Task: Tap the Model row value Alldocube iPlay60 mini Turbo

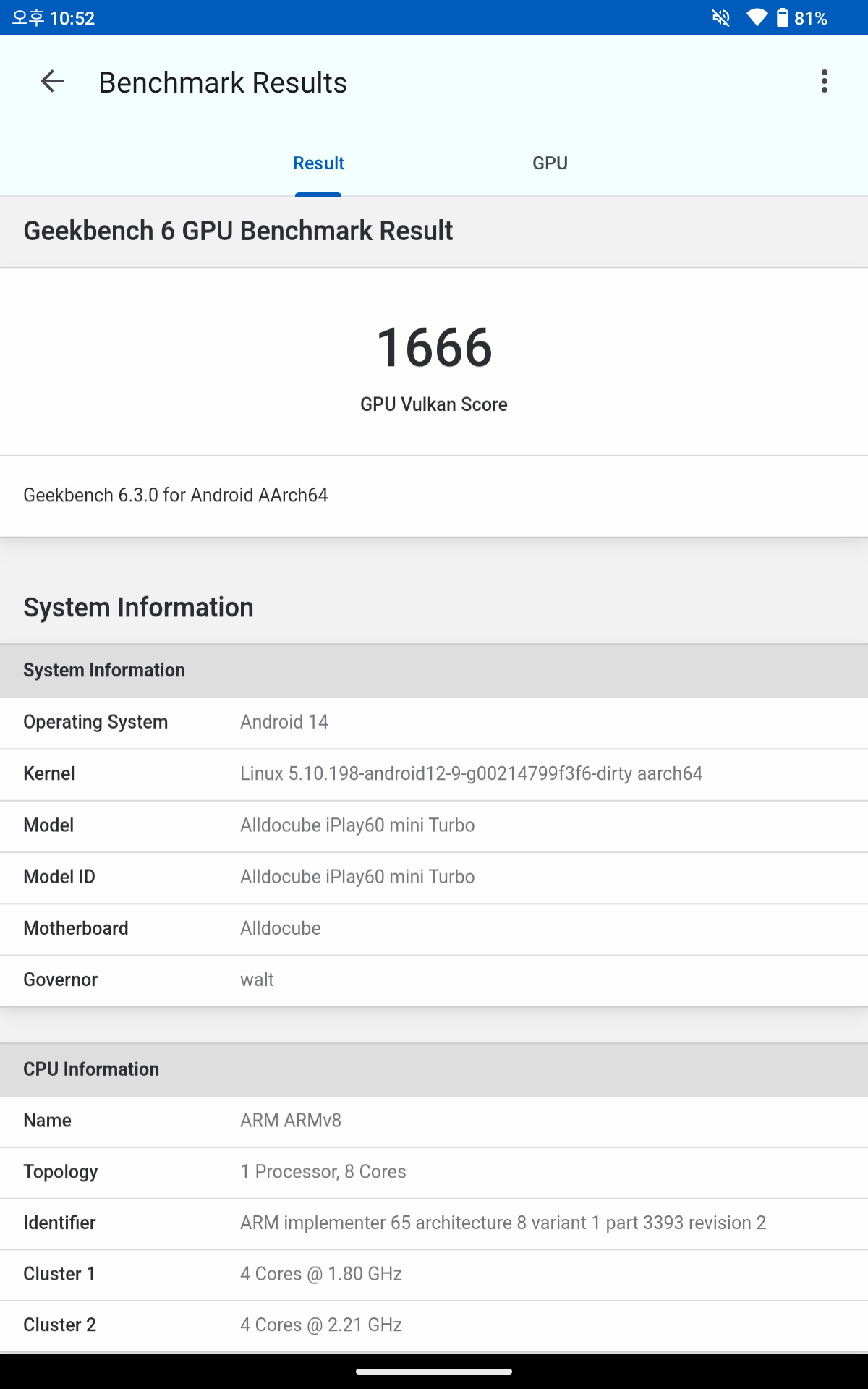Action: click(357, 825)
